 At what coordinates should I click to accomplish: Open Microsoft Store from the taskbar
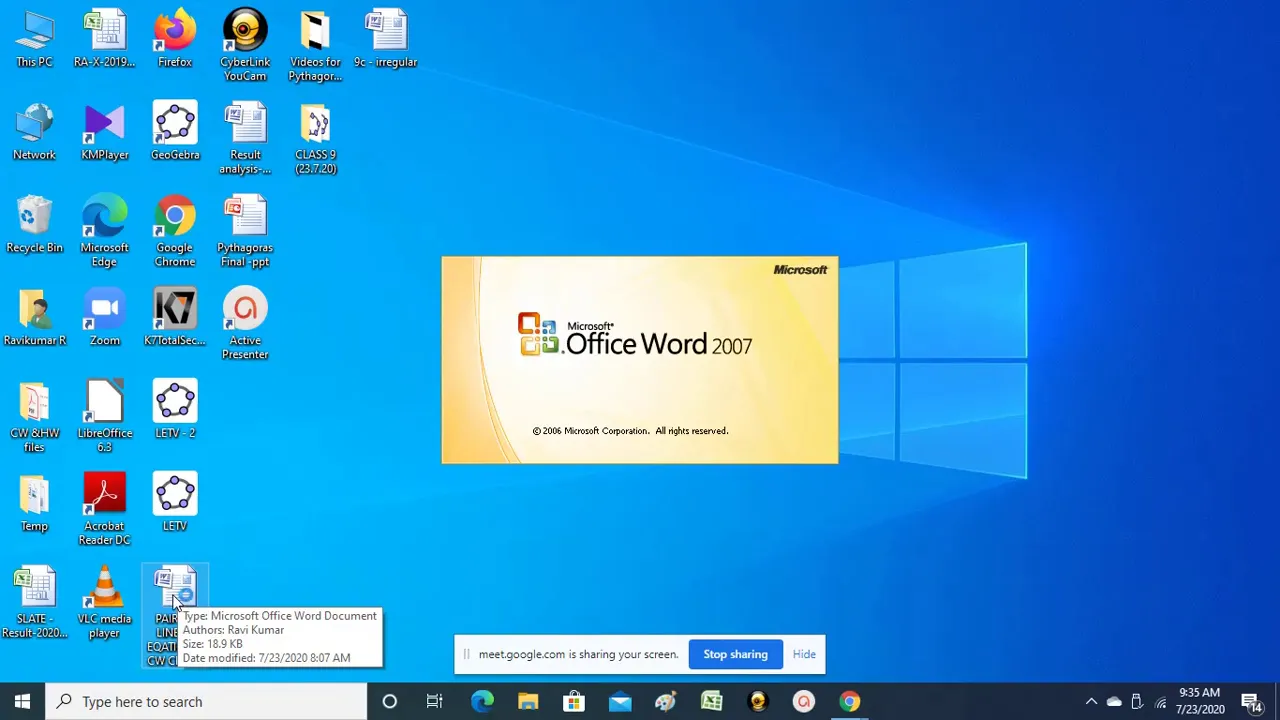tap(574, 701)
